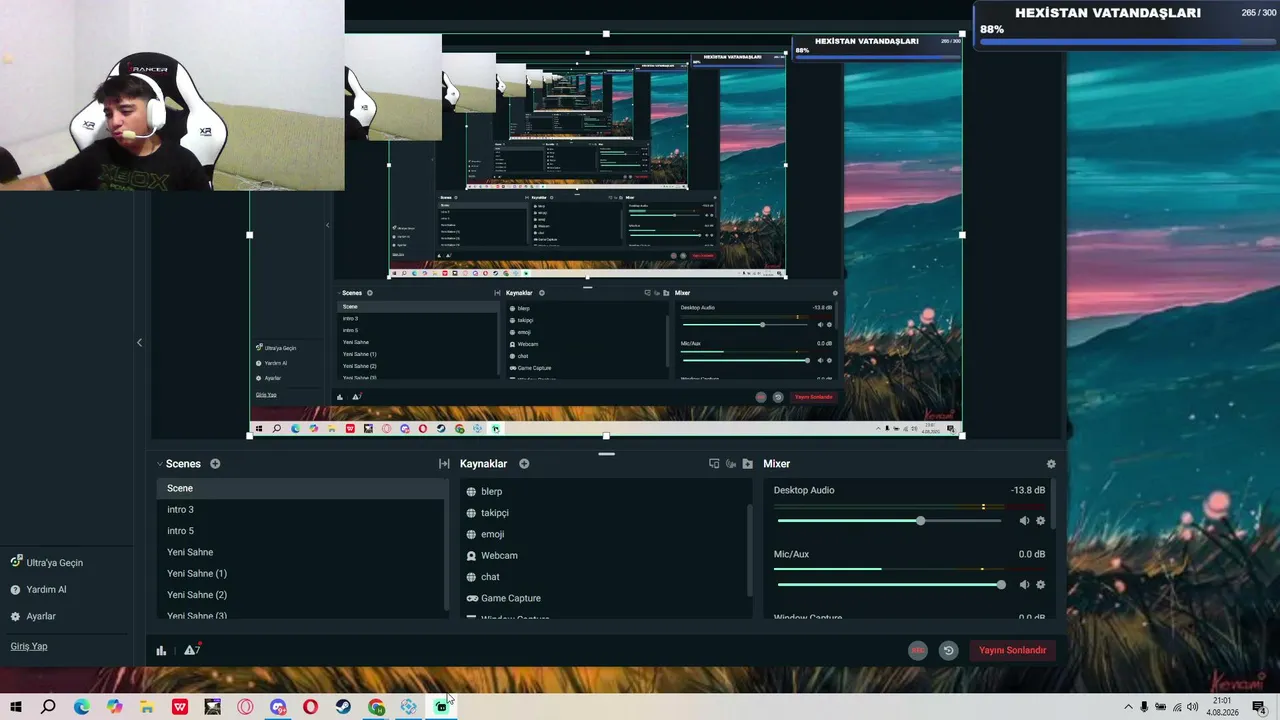The width and height of the screenshot is (1280, 720).
Task: Open taskbar volume speaker icon
Action: click(x=1192, y=707)
